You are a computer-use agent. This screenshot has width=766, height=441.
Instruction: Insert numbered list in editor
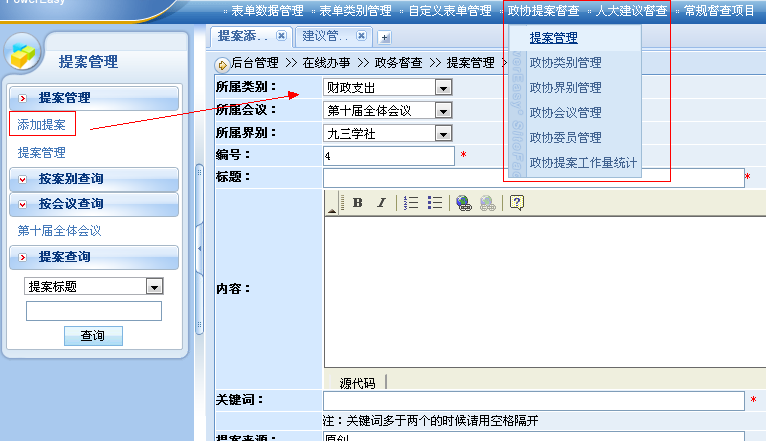click(x=411, y=203)
